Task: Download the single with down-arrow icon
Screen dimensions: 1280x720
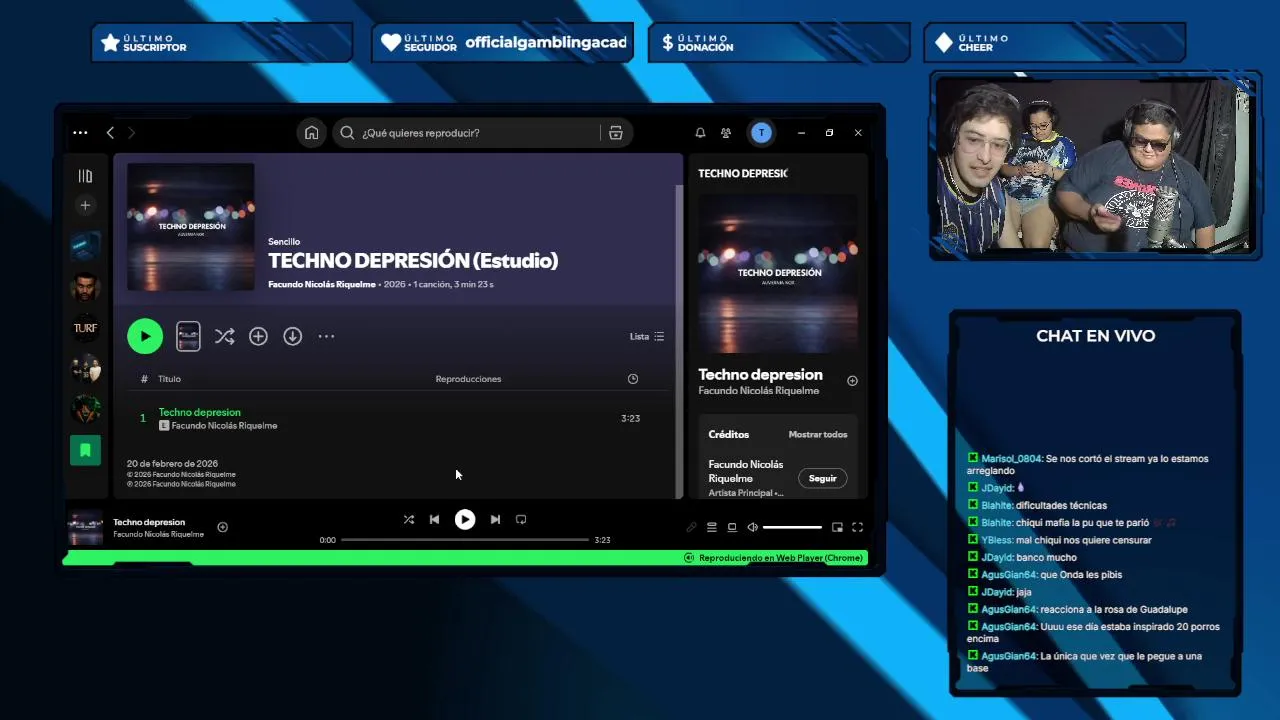Action: pos(292,336)
